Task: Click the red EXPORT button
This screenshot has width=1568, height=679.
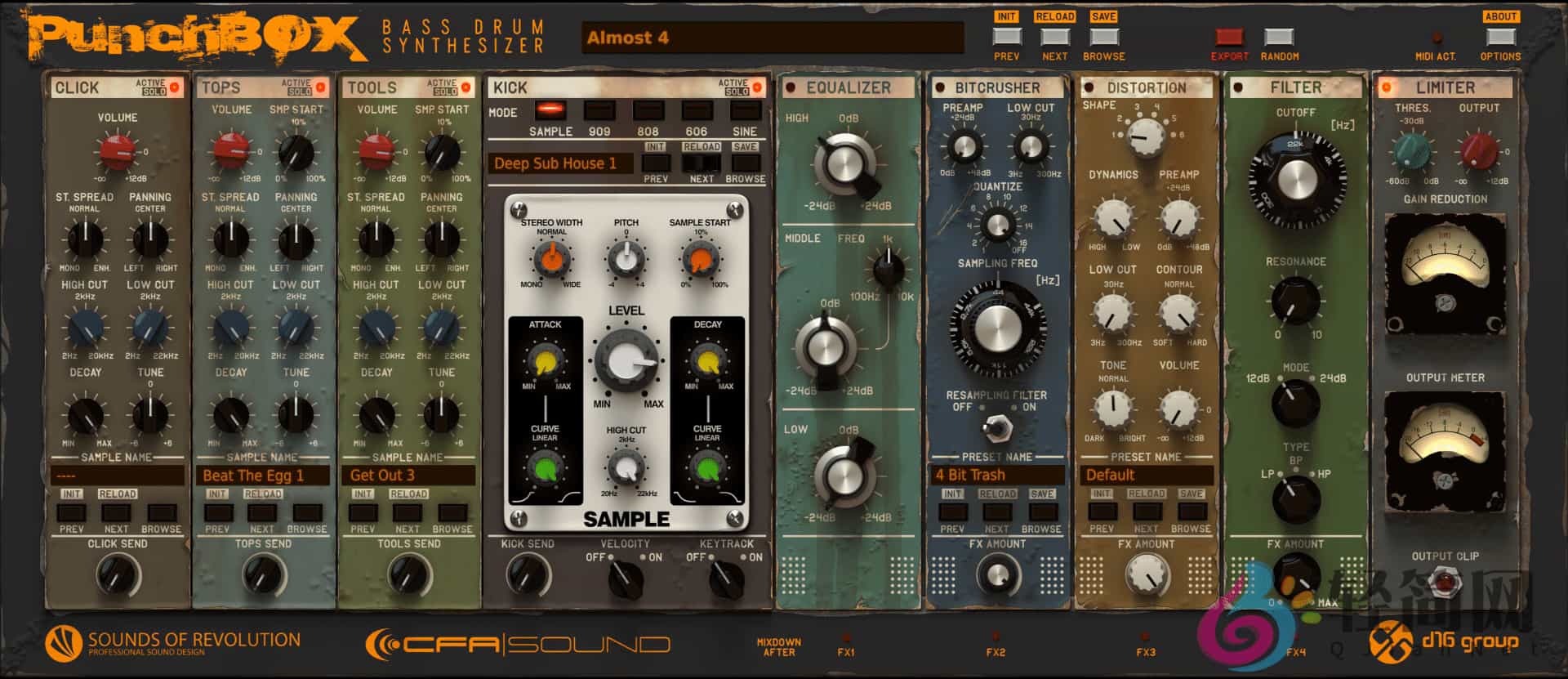Action: pos(1229,37)
